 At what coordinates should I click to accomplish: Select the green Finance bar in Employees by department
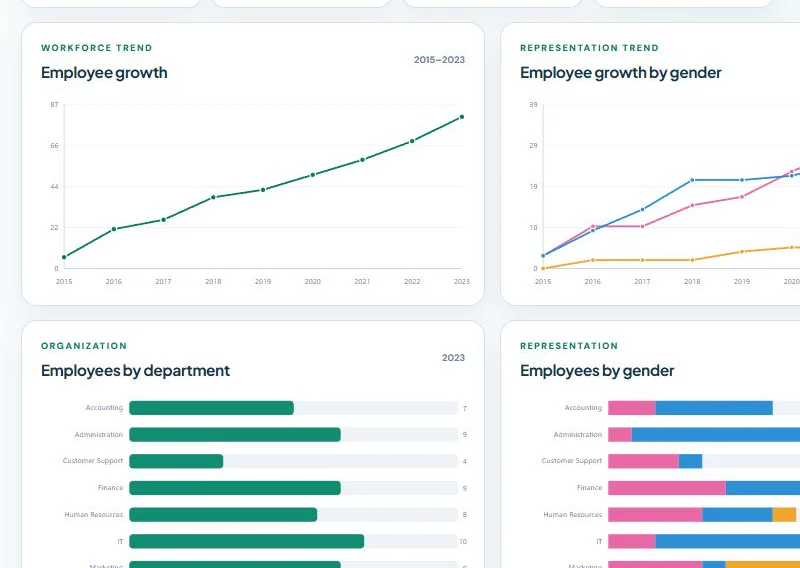tap(235, 488)
